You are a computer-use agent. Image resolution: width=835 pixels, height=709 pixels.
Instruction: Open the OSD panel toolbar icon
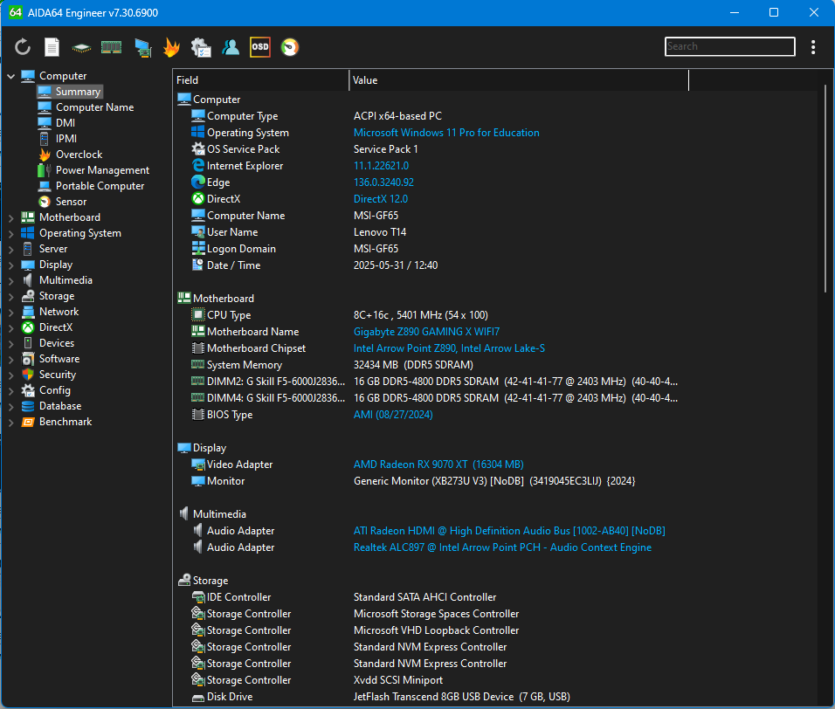[x=260, y=47]
